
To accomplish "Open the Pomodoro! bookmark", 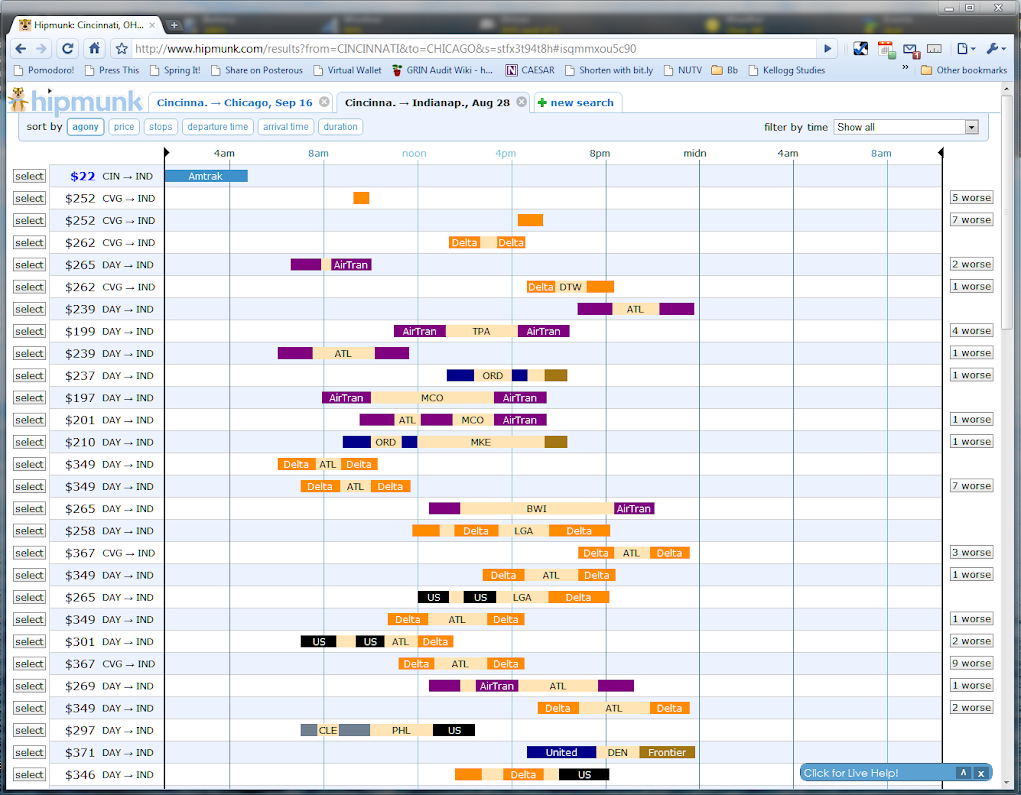I will [x=44, y=70].
